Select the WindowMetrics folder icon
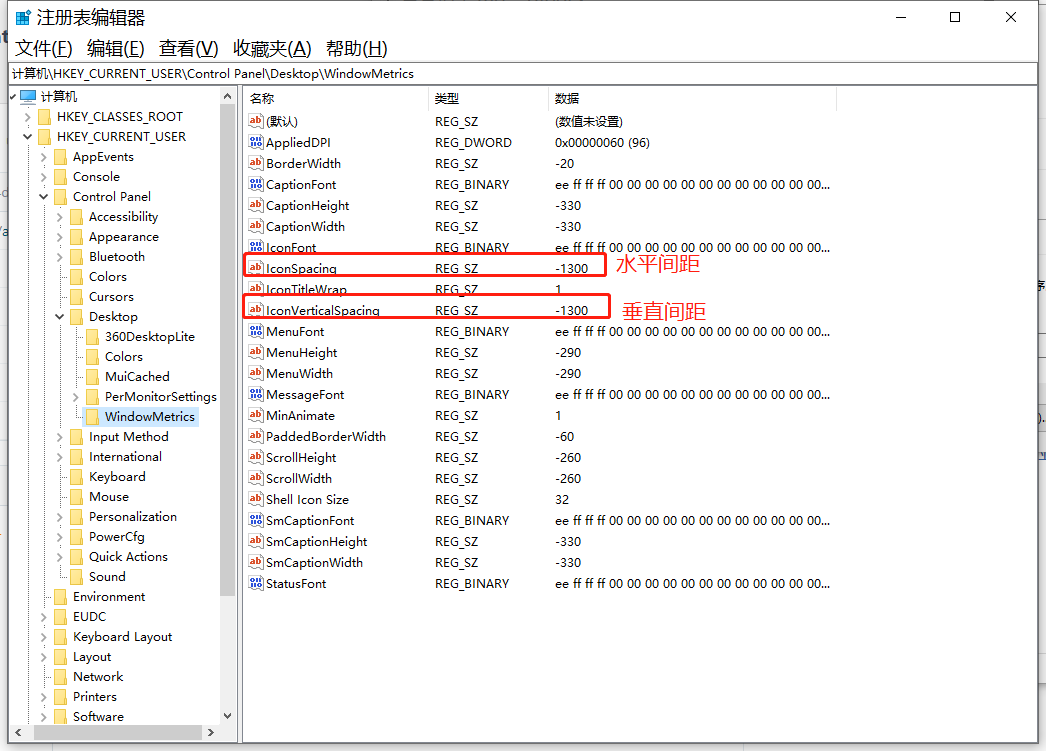 point(93,416)
